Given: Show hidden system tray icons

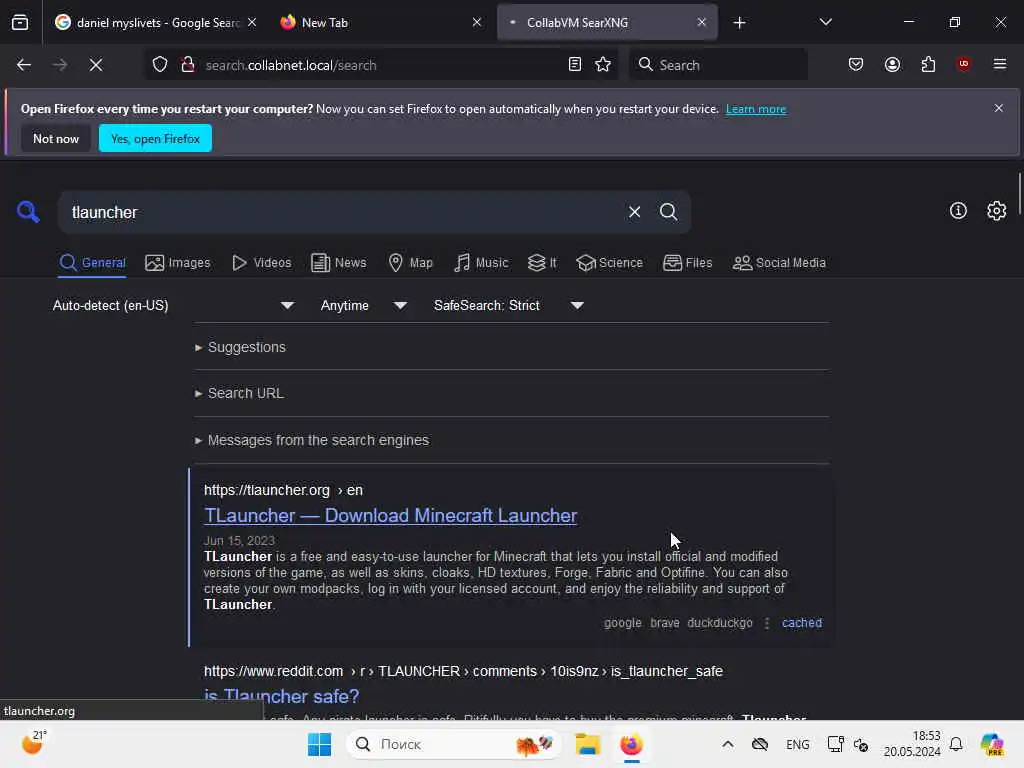Looking at the screenshot, I should 728,744.
